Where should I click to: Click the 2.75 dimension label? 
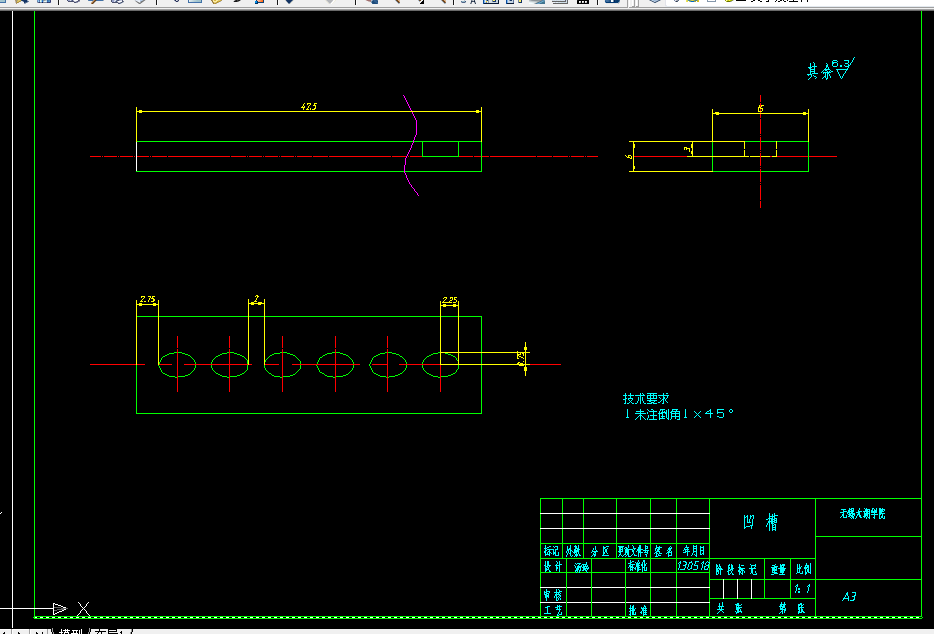(x=148, y=299)
